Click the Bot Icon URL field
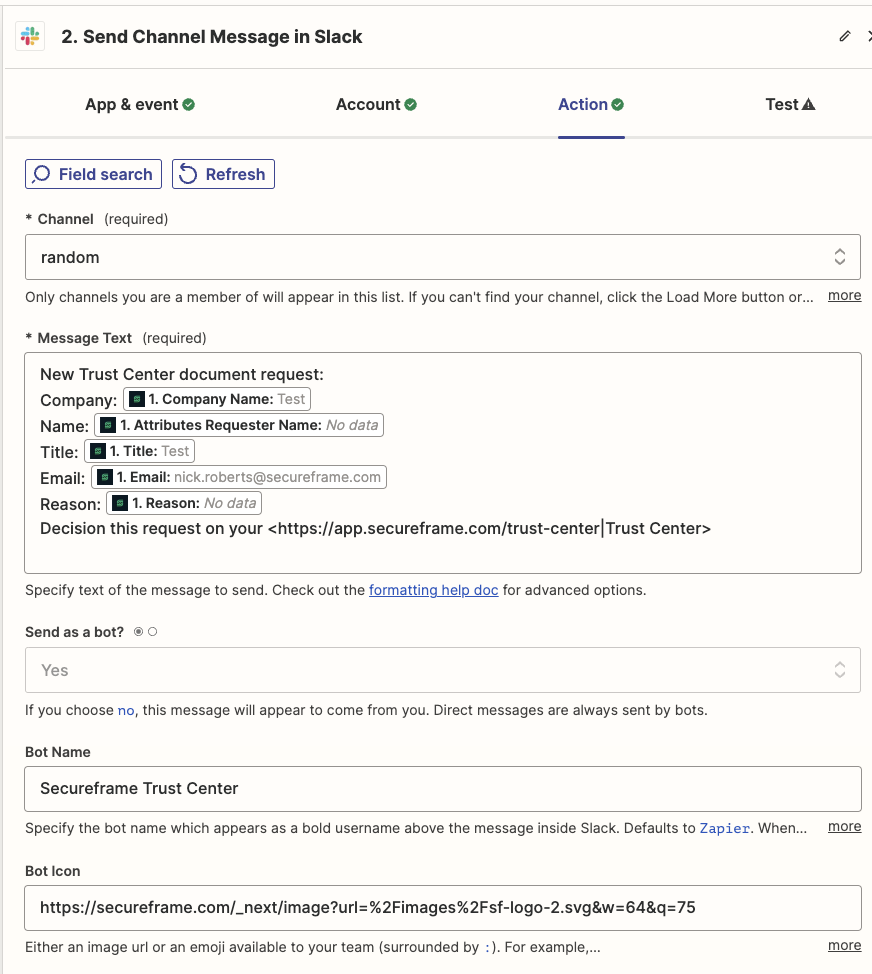Image resolution: width=872 pixels, height=974 pixels. click(x=442, y=908)
